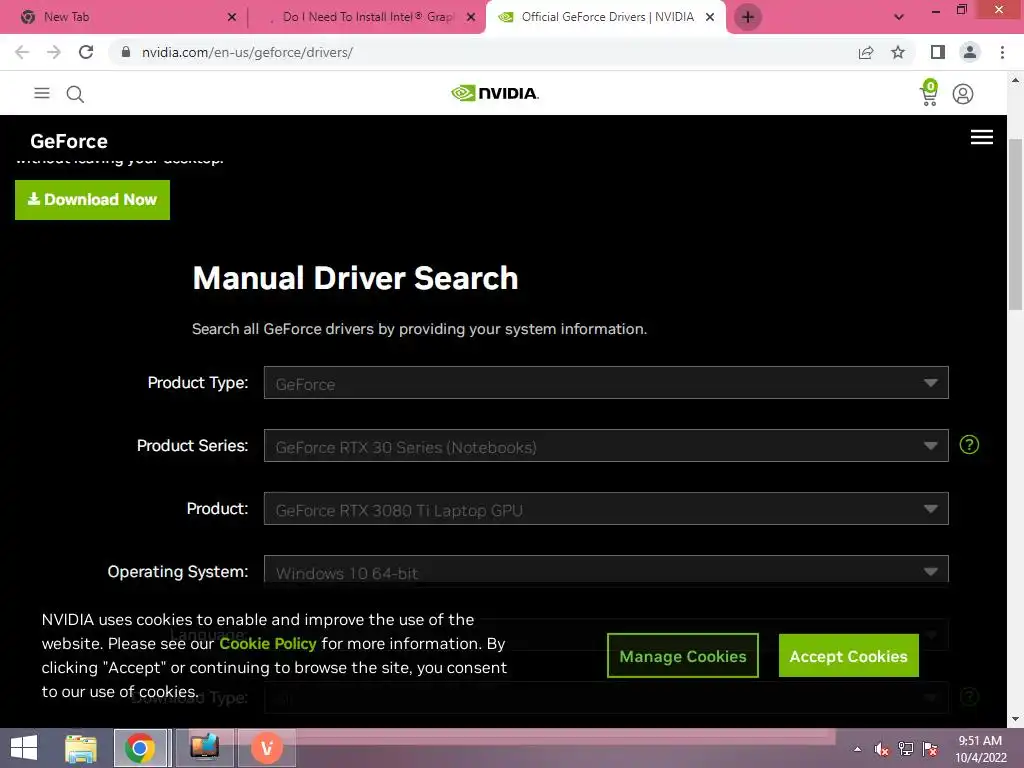Viewport: 1024px width, 768px height.
Task: Open a new browser tab
Action: click(748, 17)
